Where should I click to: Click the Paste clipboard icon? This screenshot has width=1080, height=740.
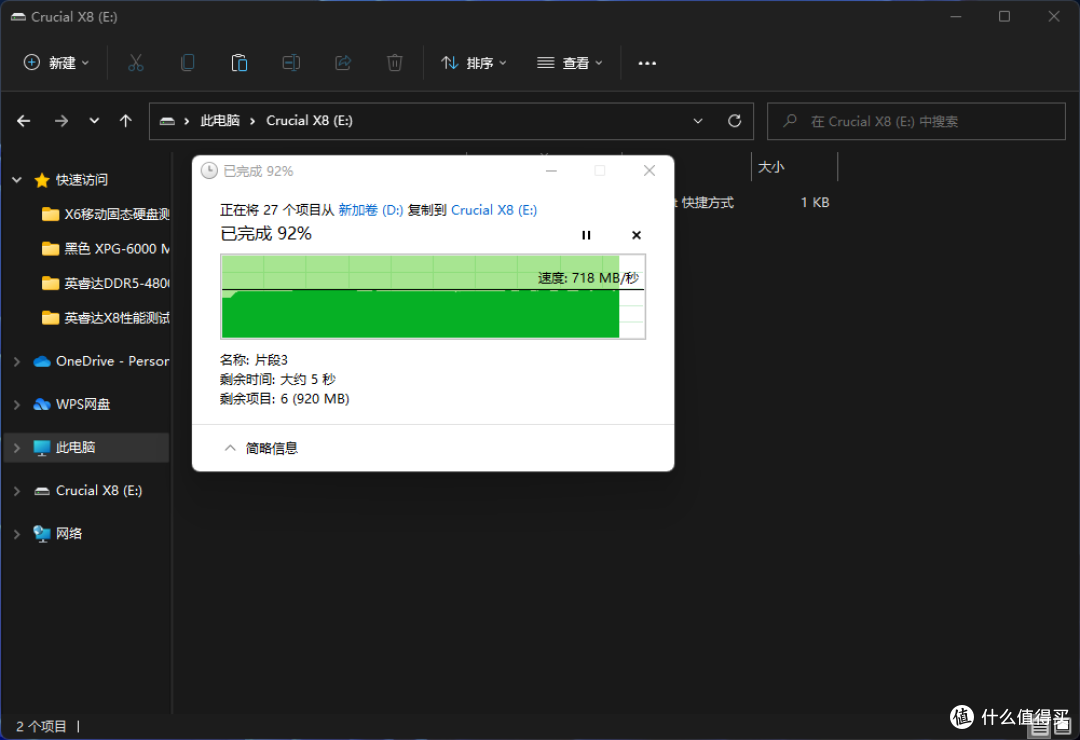click(x=239, y=63)
